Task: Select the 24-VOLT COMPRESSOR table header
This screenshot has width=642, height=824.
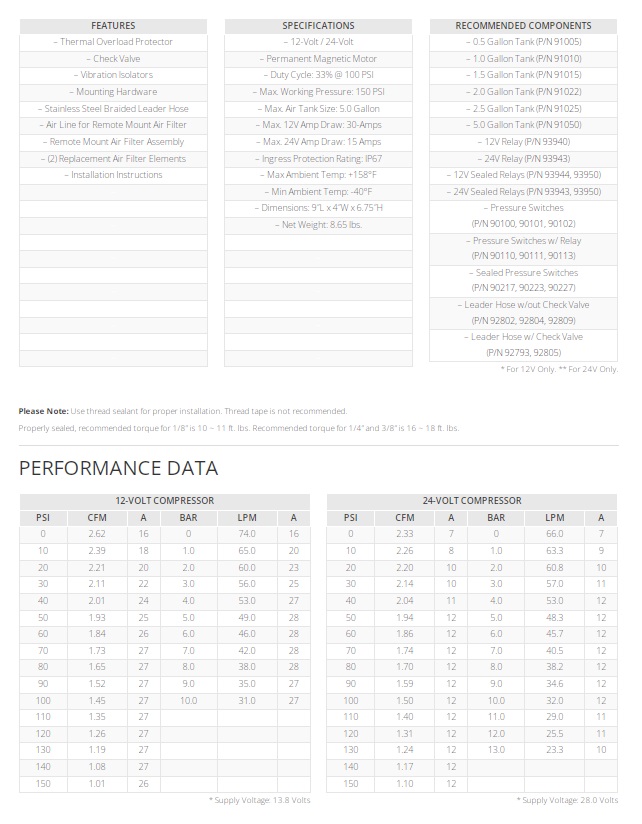Action: point(471,501)
